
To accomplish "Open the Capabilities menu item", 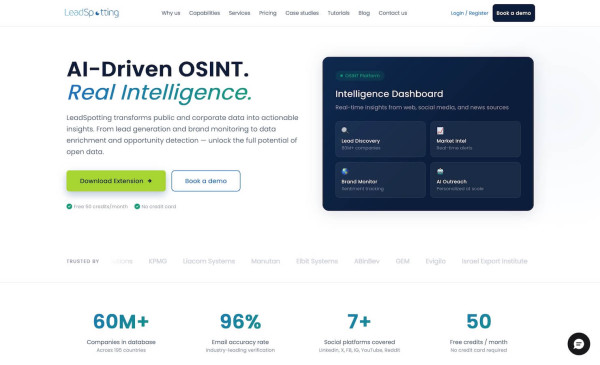I will coord(204,13).
